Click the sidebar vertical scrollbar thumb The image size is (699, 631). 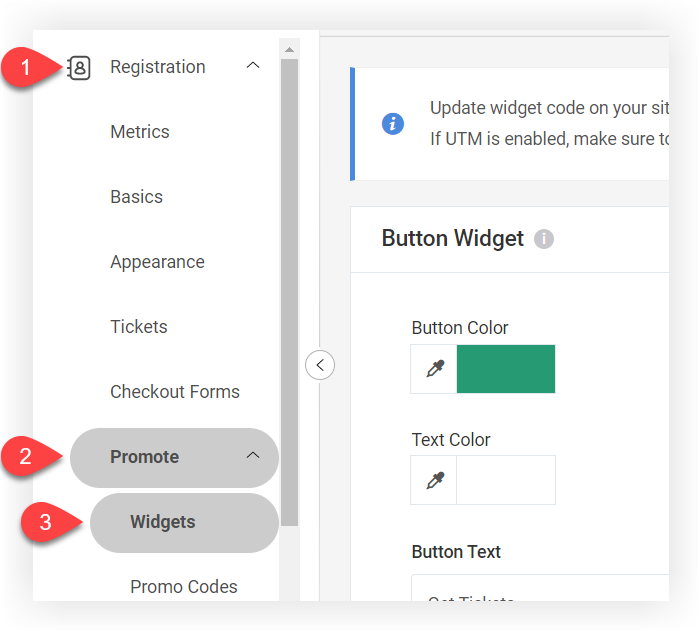[x=289, y=292]
